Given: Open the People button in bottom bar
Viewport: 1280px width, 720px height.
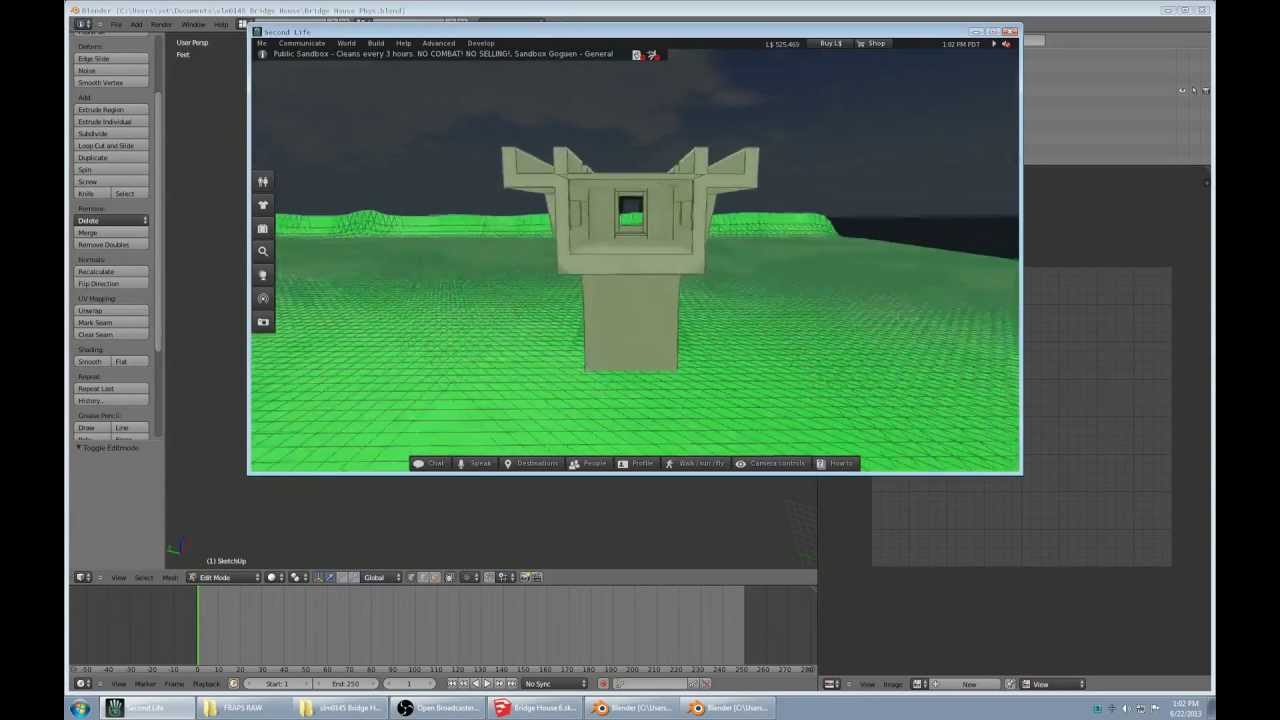Looking at the screenshot, I should [588, 463].
